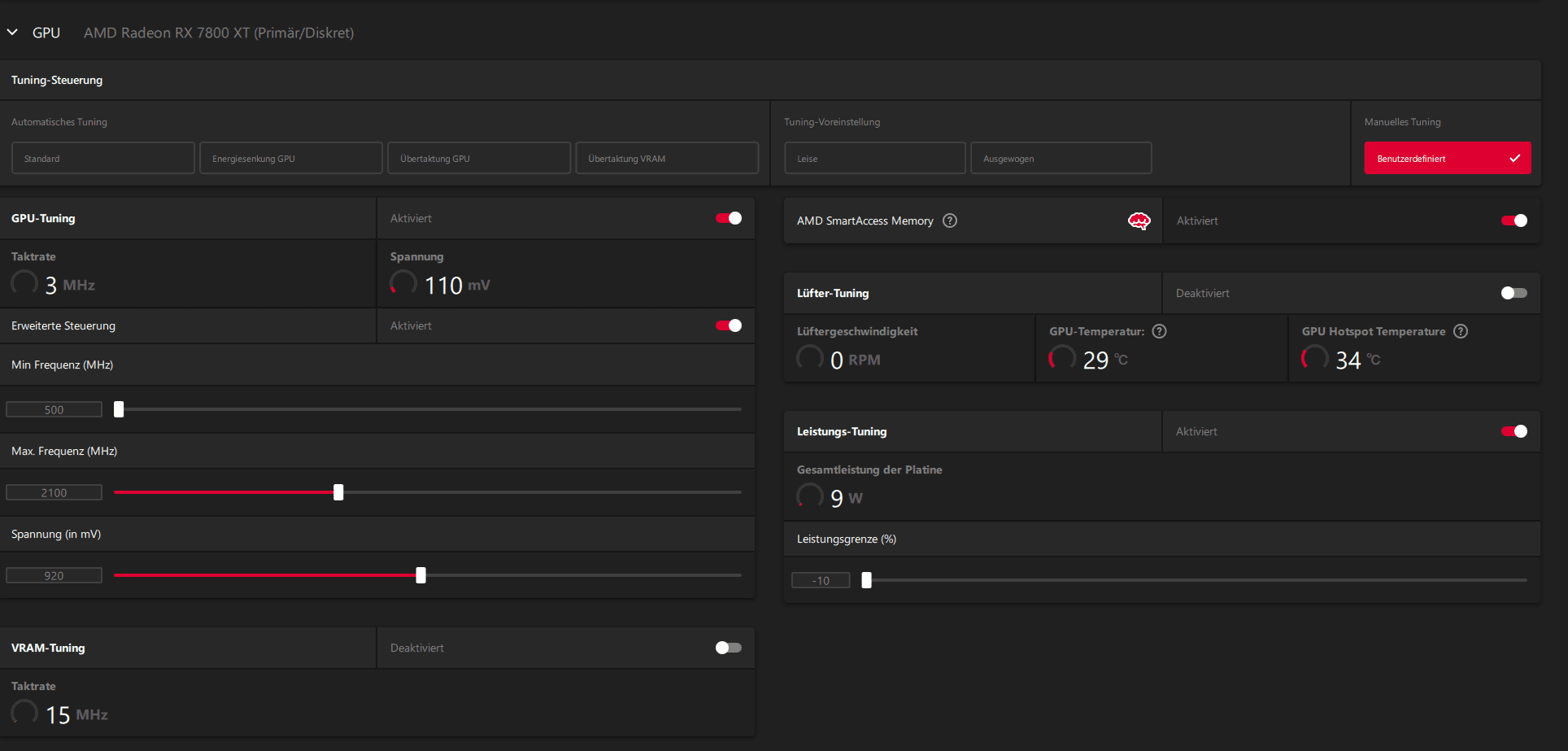The height and width of the screenshot is (751, 1568).
Task: Click the Min Frequenz value field 500
Action: pyautogui.click(x=54, y=409)
